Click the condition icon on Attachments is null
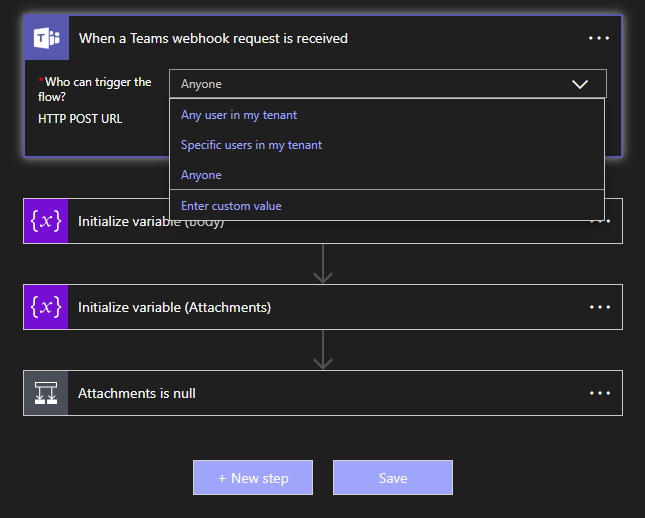 45,393
